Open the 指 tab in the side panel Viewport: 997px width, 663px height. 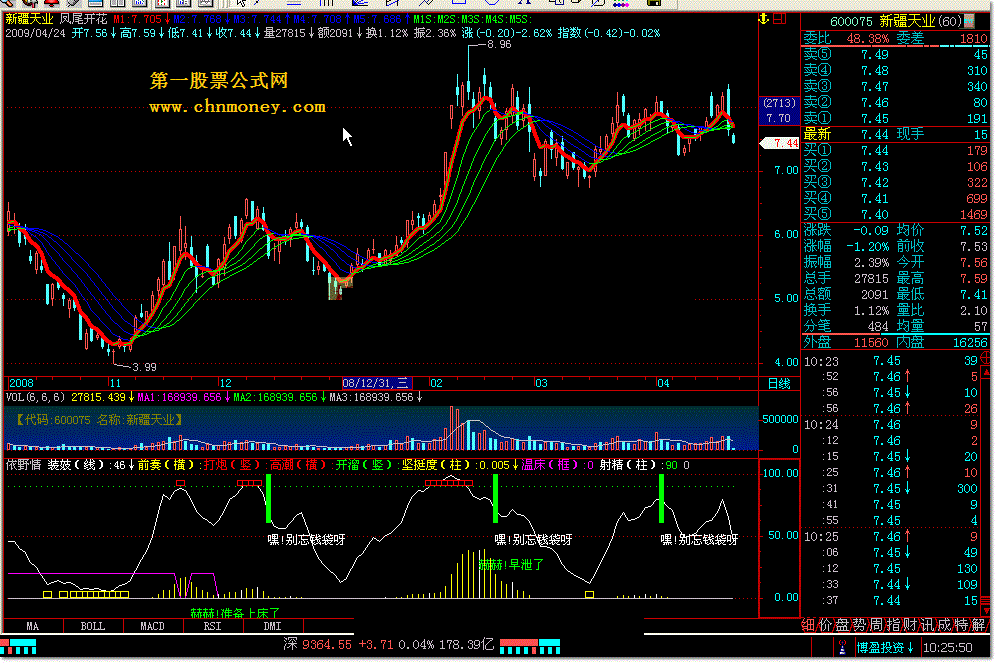(x=893, y=625)
